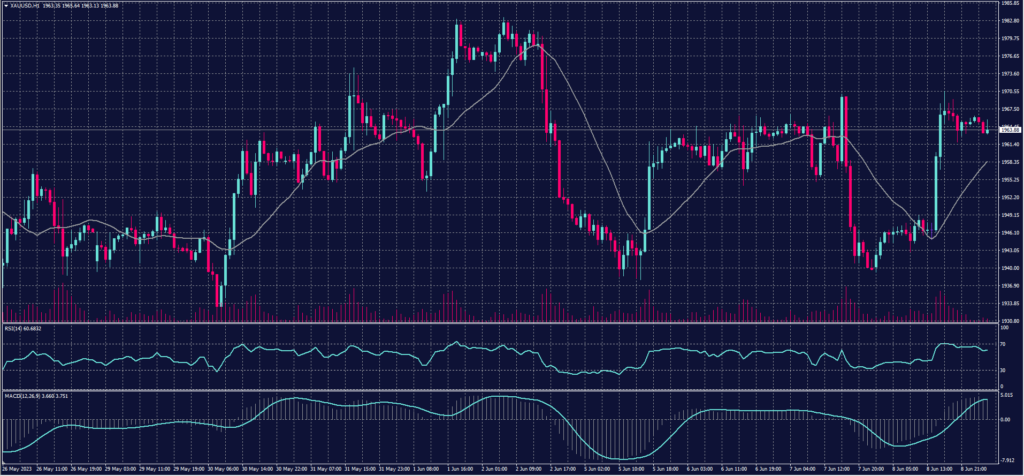Click the XAUUSD,H1 chart title text

(24, 4)
